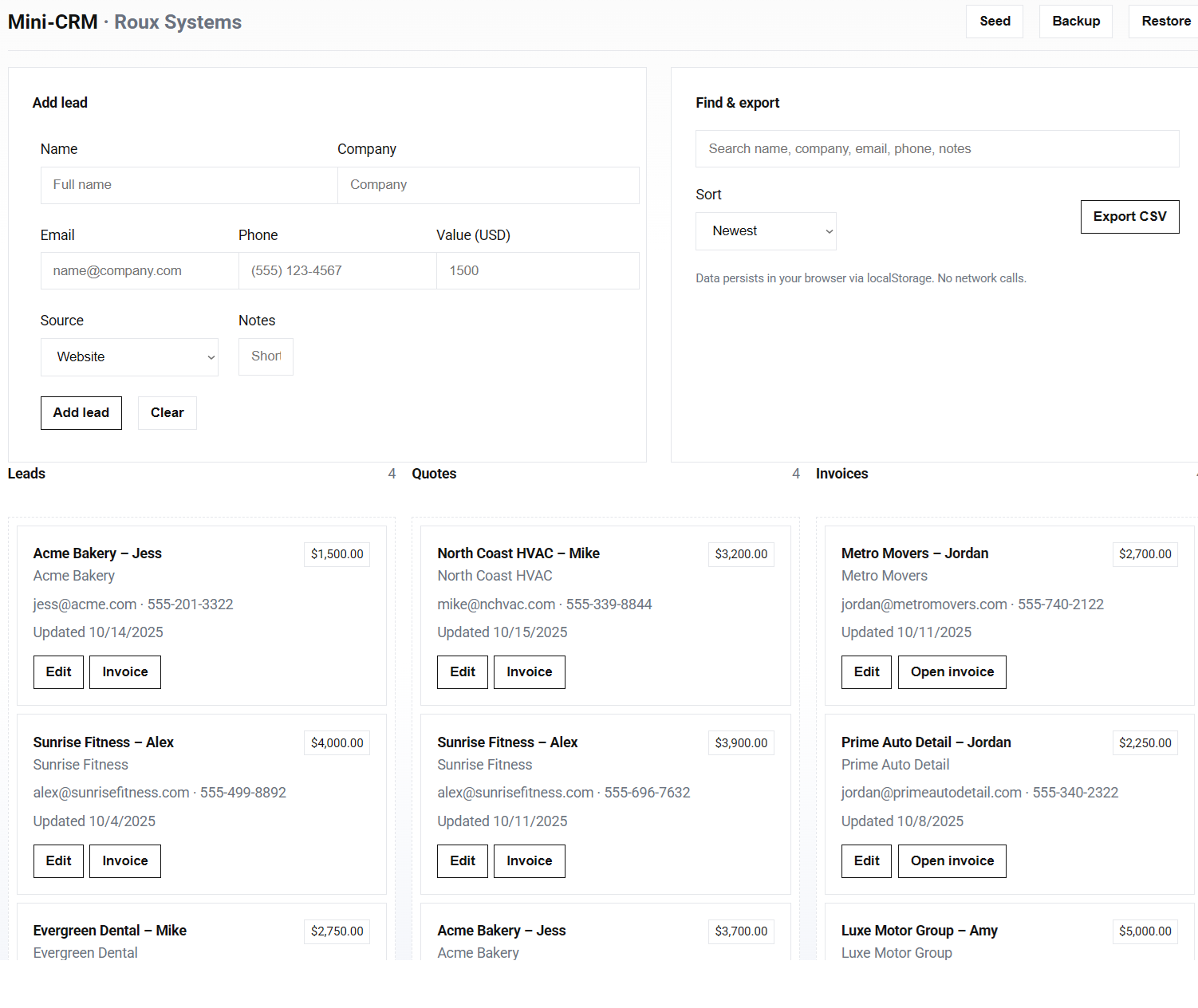Click the Full name input field
Screen dimensions: 1198x1008
189,185
